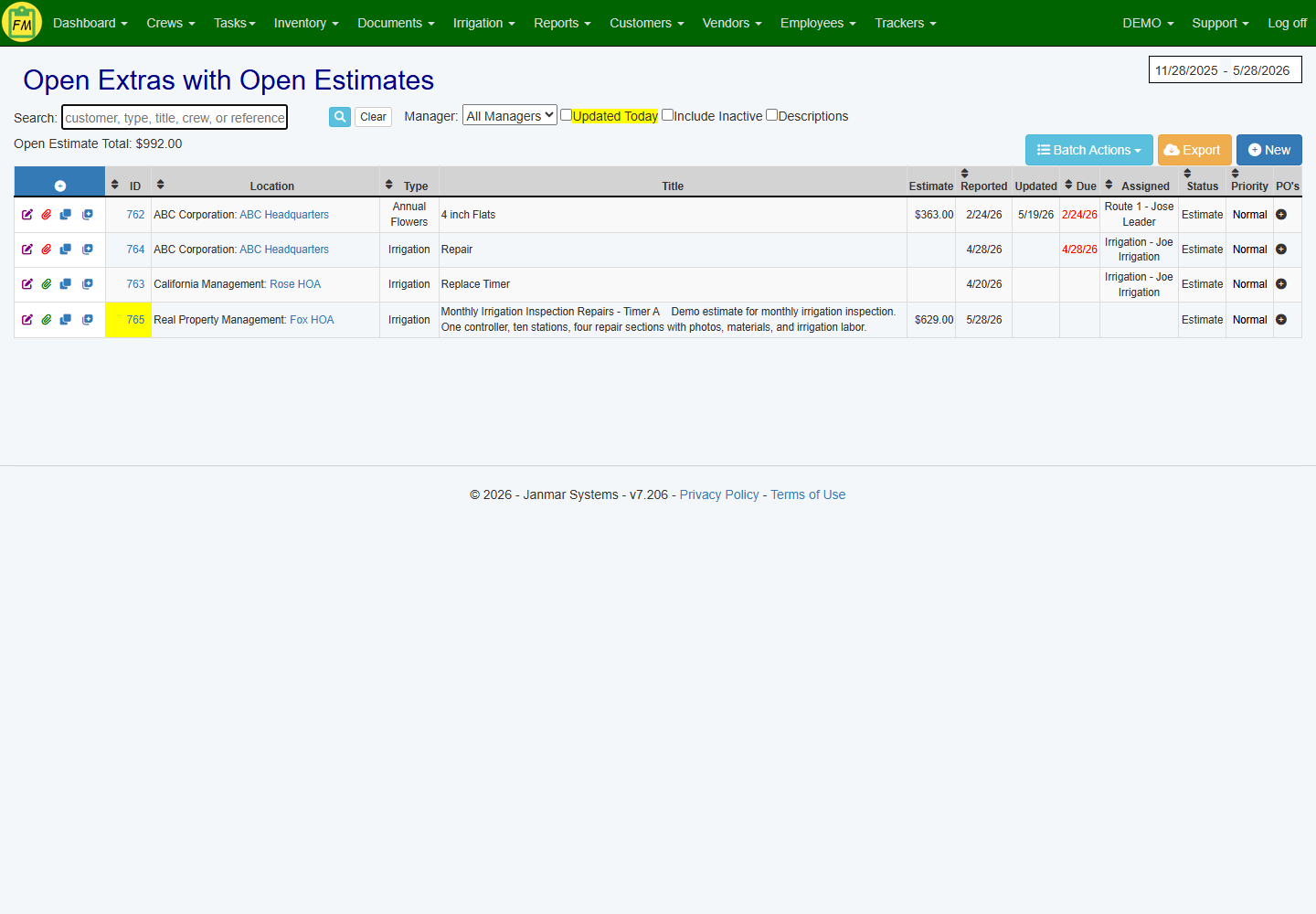Screen dimensions: 1316x914
Task: Open the Crews menu
Action: tap(171, 23)
